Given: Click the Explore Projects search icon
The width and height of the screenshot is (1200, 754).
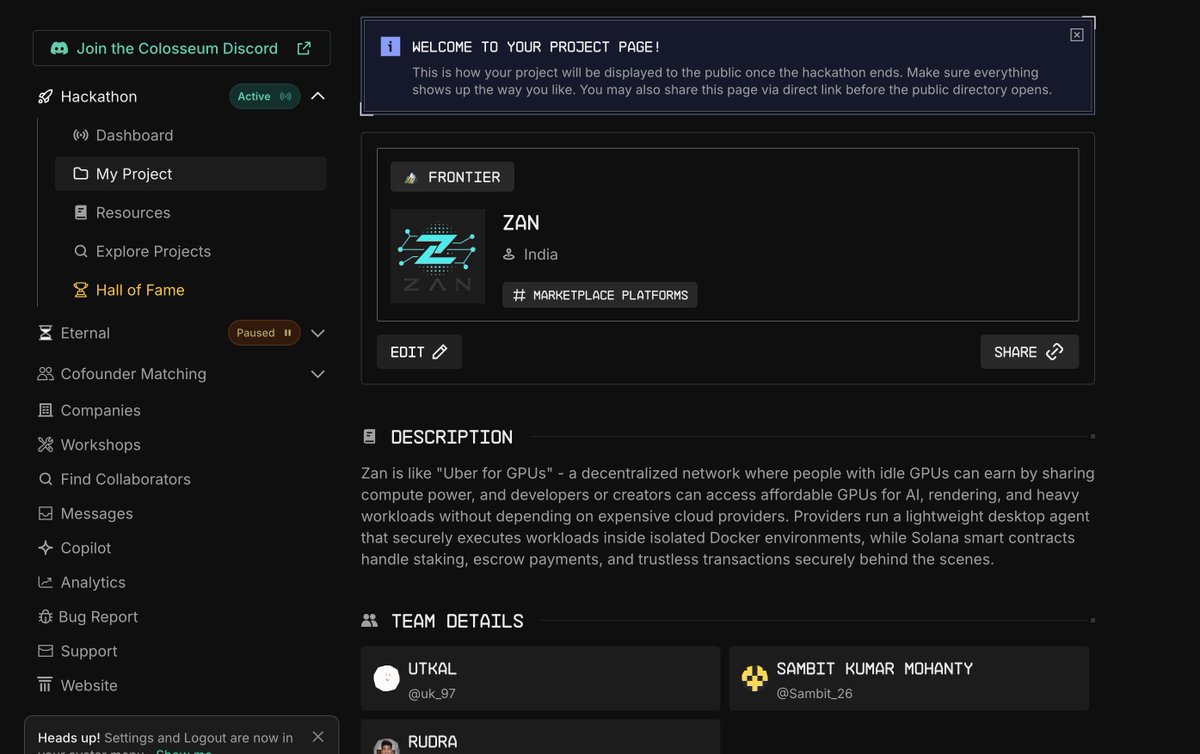Looking at the screenshot, I should (81, 251).
